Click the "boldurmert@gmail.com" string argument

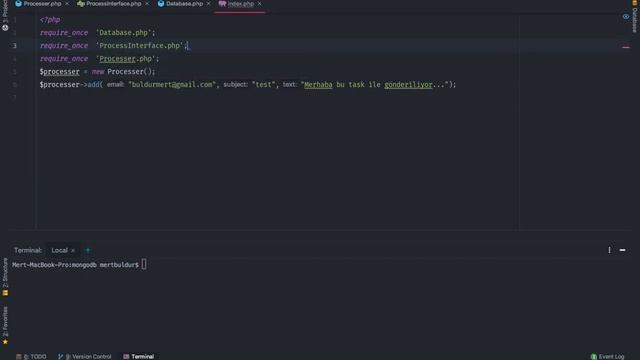point(172,84)
